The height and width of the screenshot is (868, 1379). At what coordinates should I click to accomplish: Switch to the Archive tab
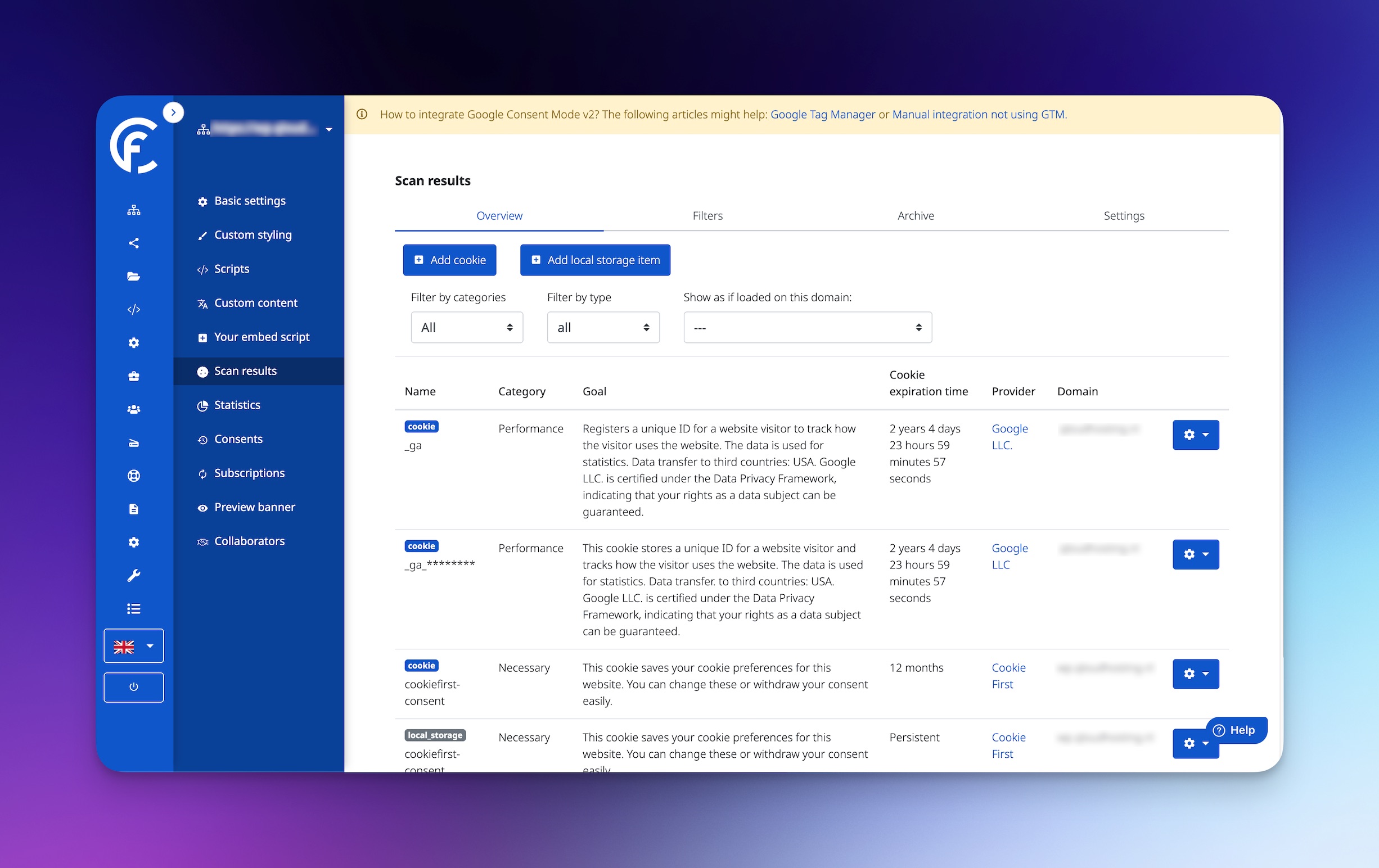coord(916,216)
